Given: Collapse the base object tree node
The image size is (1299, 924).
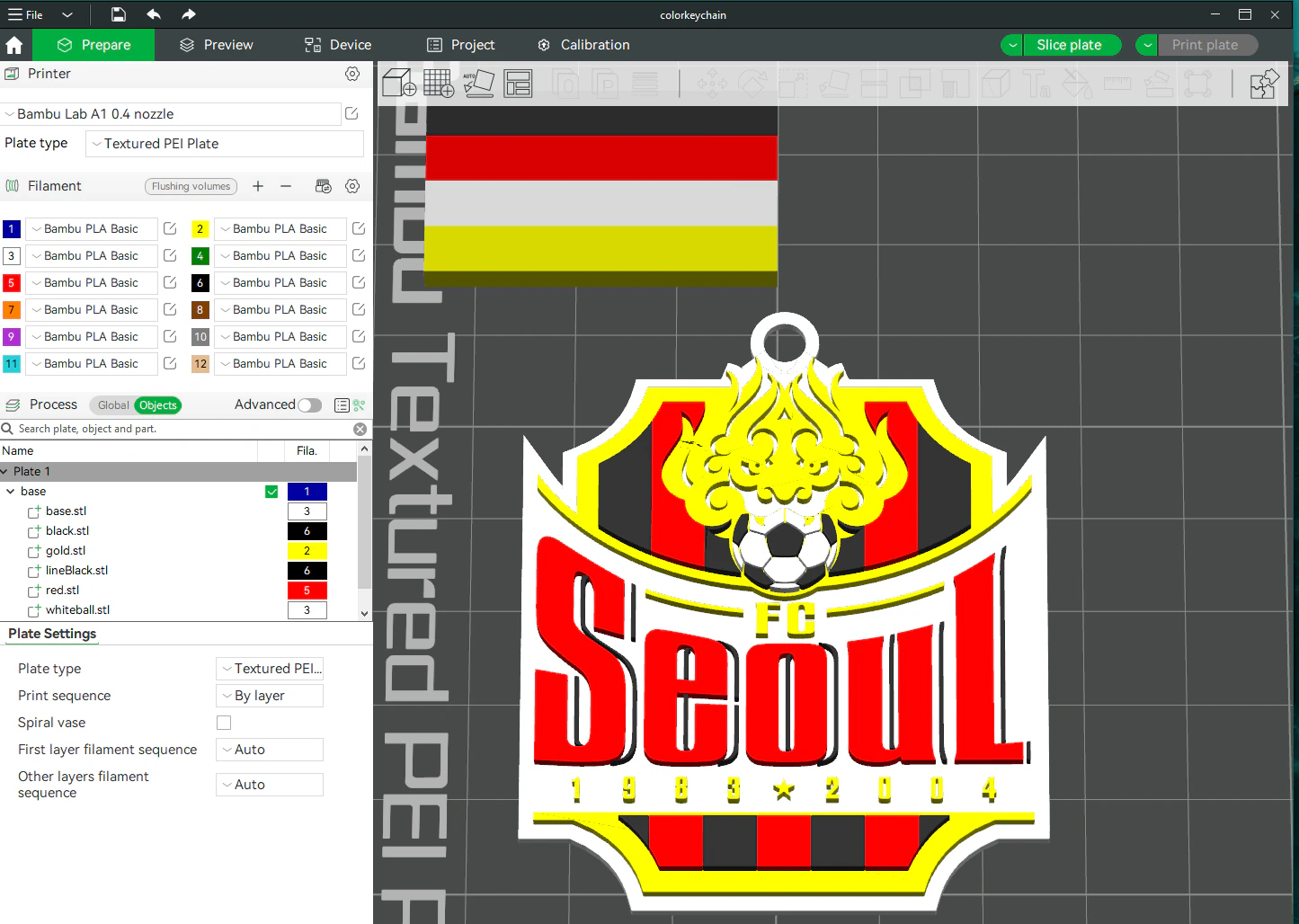Looking at the screenshot, I should (11, 492).
